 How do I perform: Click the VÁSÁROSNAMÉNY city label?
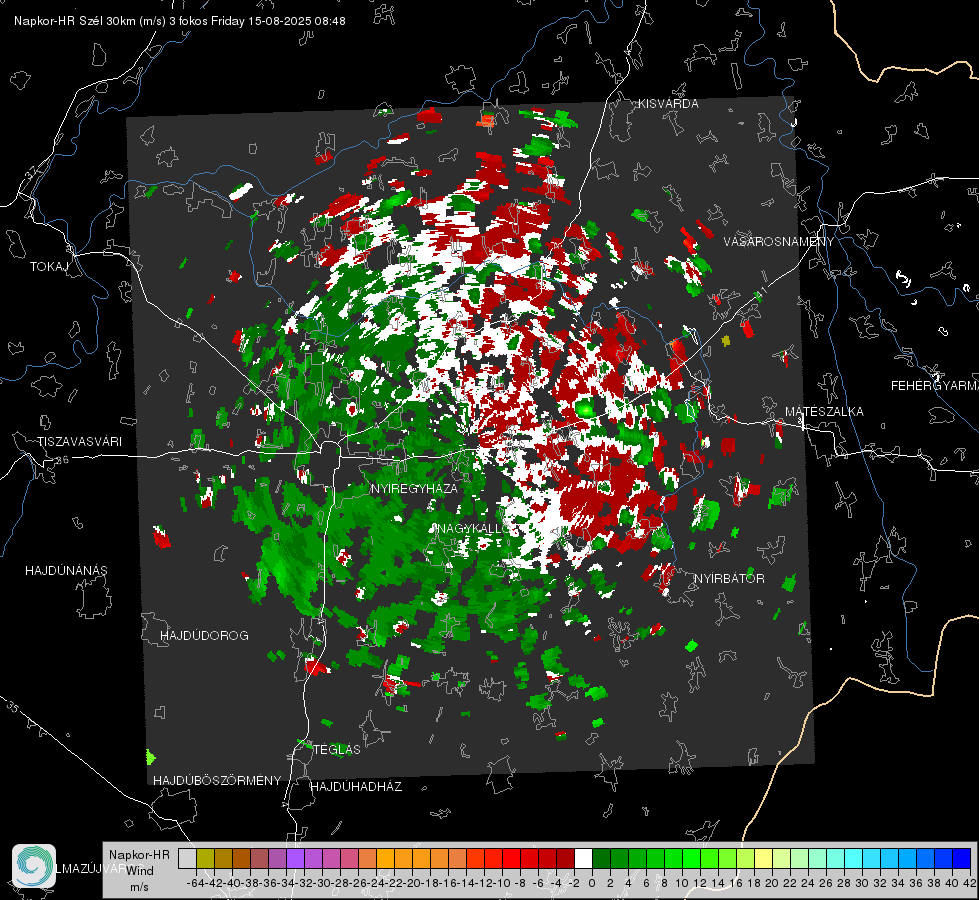pyautogui.click(x=779, y=242)
